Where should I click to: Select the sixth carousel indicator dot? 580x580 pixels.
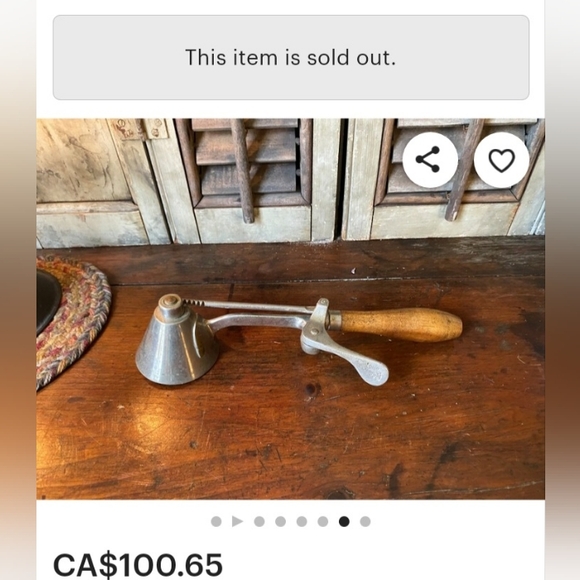pyautogui.click(x=323, y=522)
